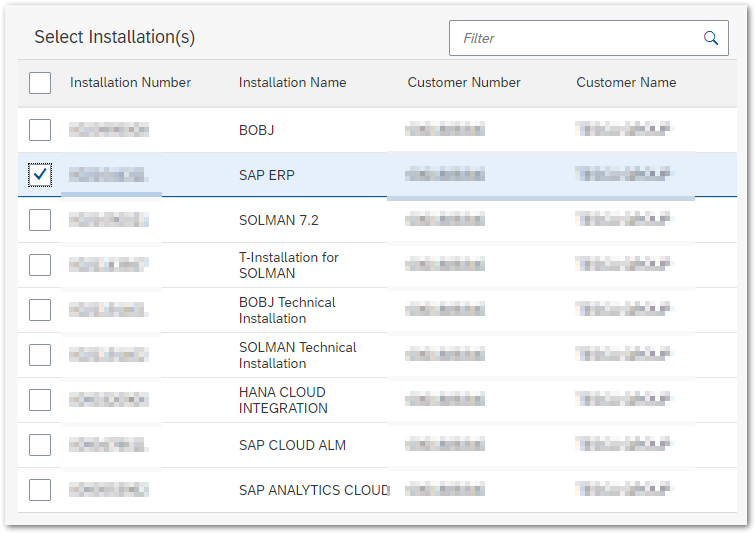Check the BOBJ installation checkbox
The height and width of the screenshot is (534, 756).
point(40,130)
